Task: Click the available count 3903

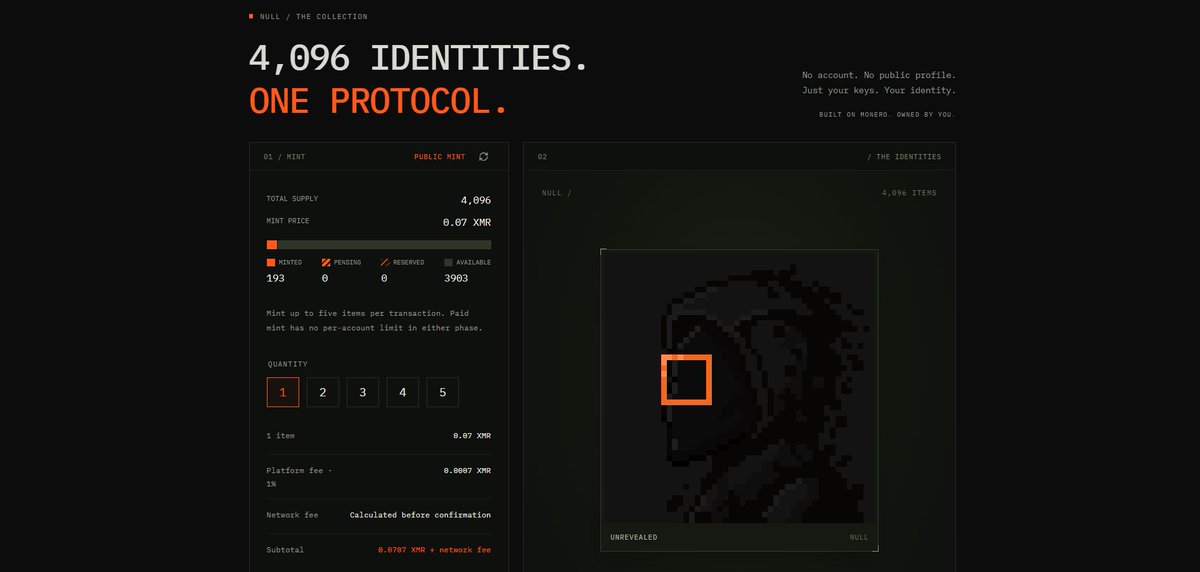Action: [x=456, y=278]
